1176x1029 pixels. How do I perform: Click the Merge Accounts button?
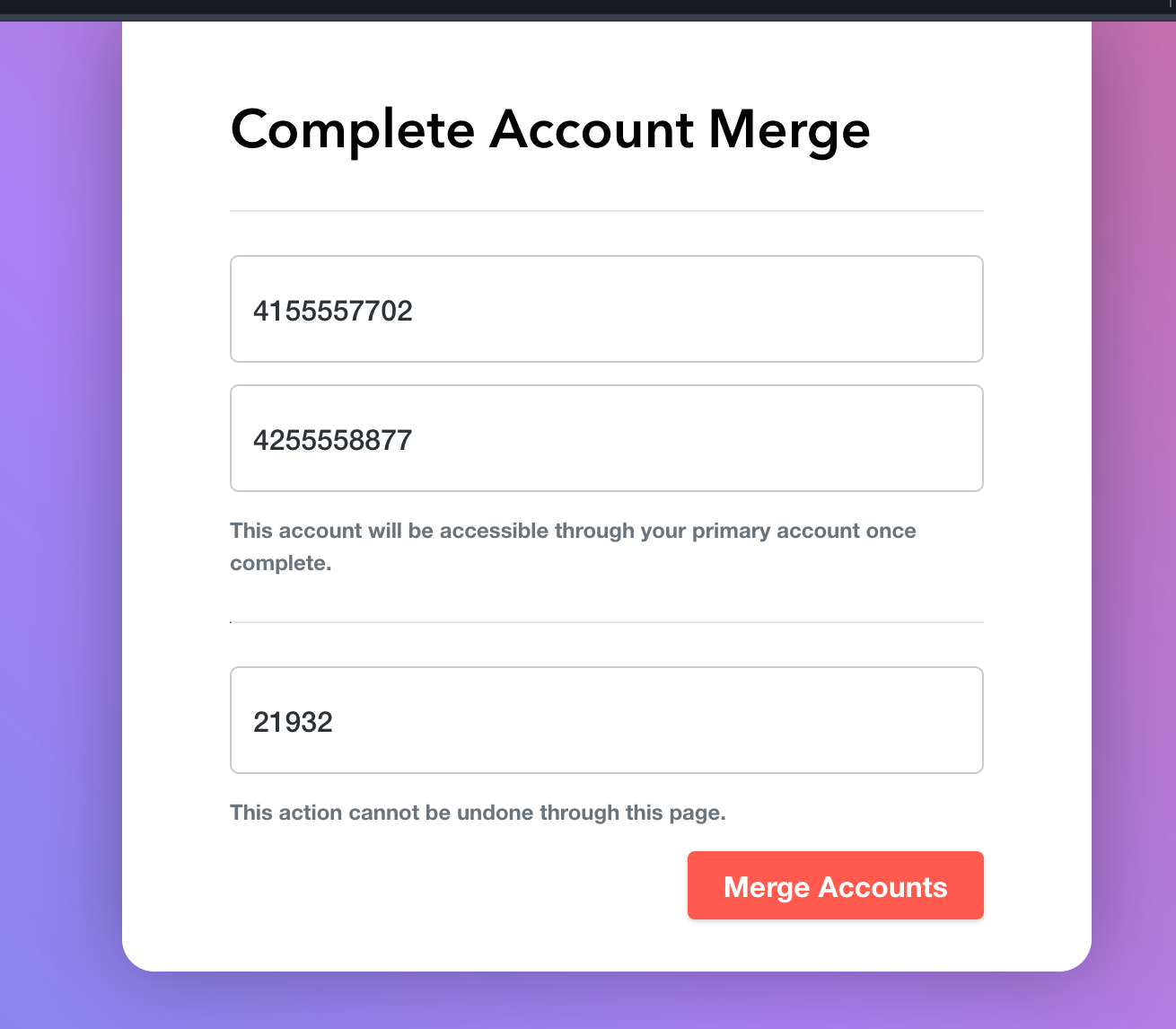[x=835, y=885]
